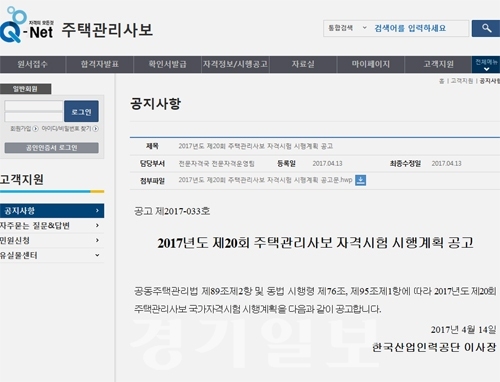500x382 pixels.
Task: Open the 원서접수 menu
Action: [x=33, y=64]
